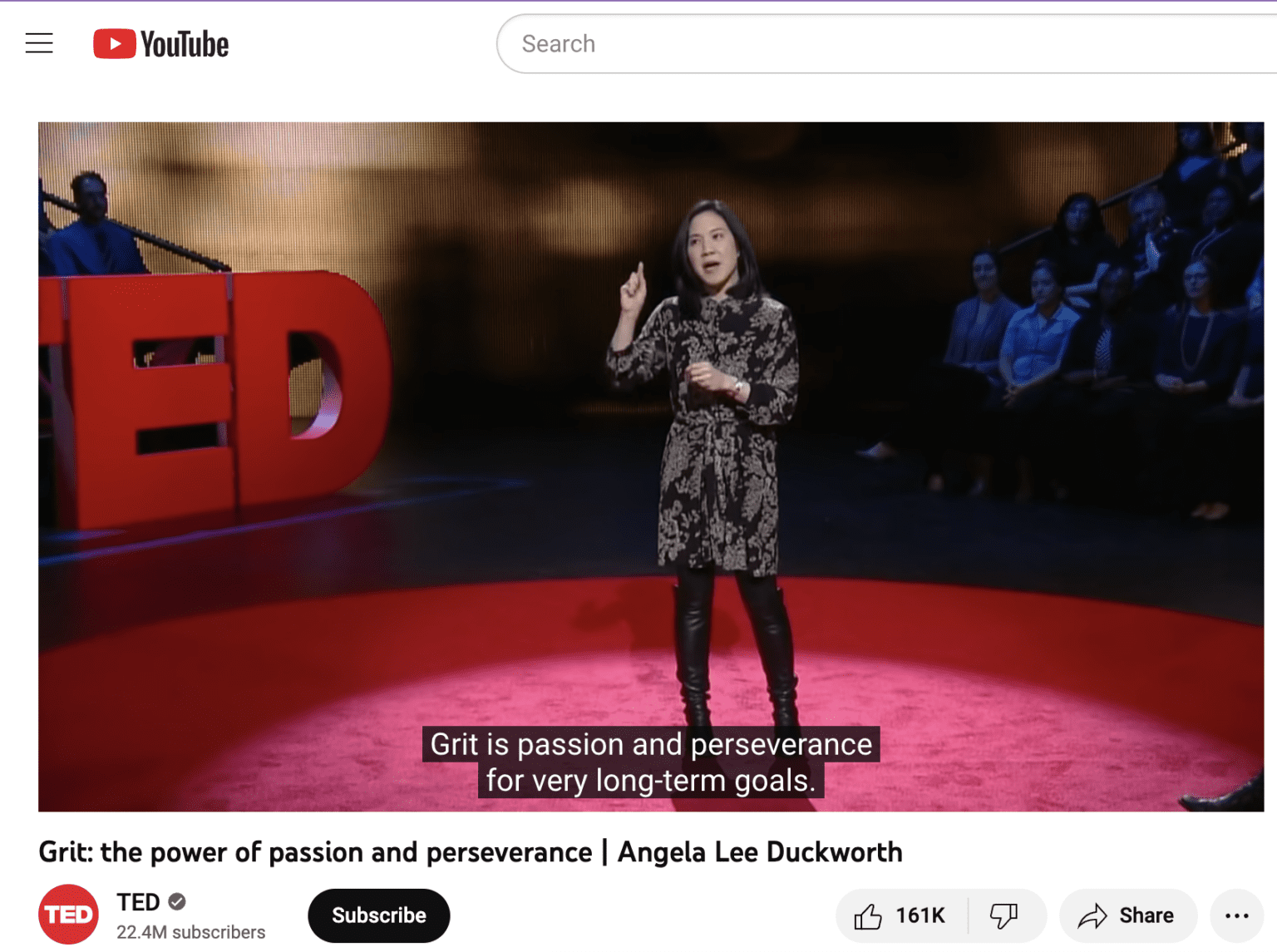Click the thumbs-up like icon

point(867,916)
